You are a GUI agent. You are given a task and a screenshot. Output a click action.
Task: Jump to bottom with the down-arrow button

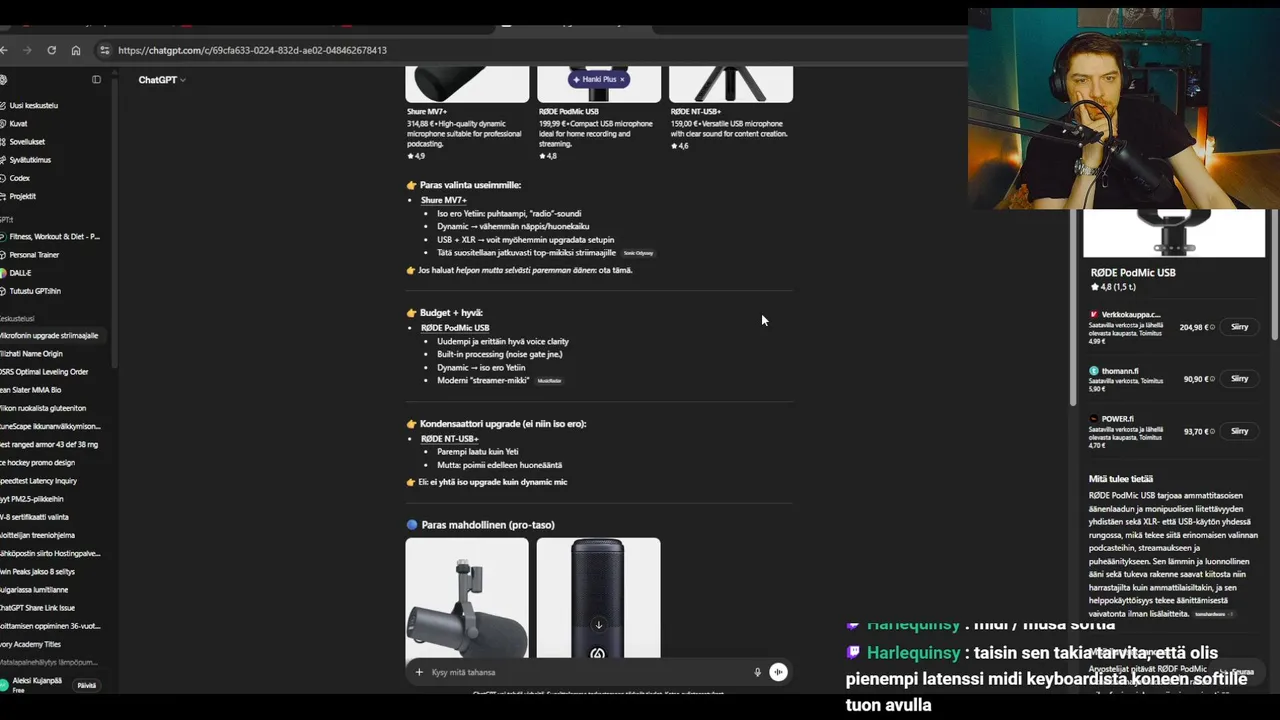click(x=599, y=625)
